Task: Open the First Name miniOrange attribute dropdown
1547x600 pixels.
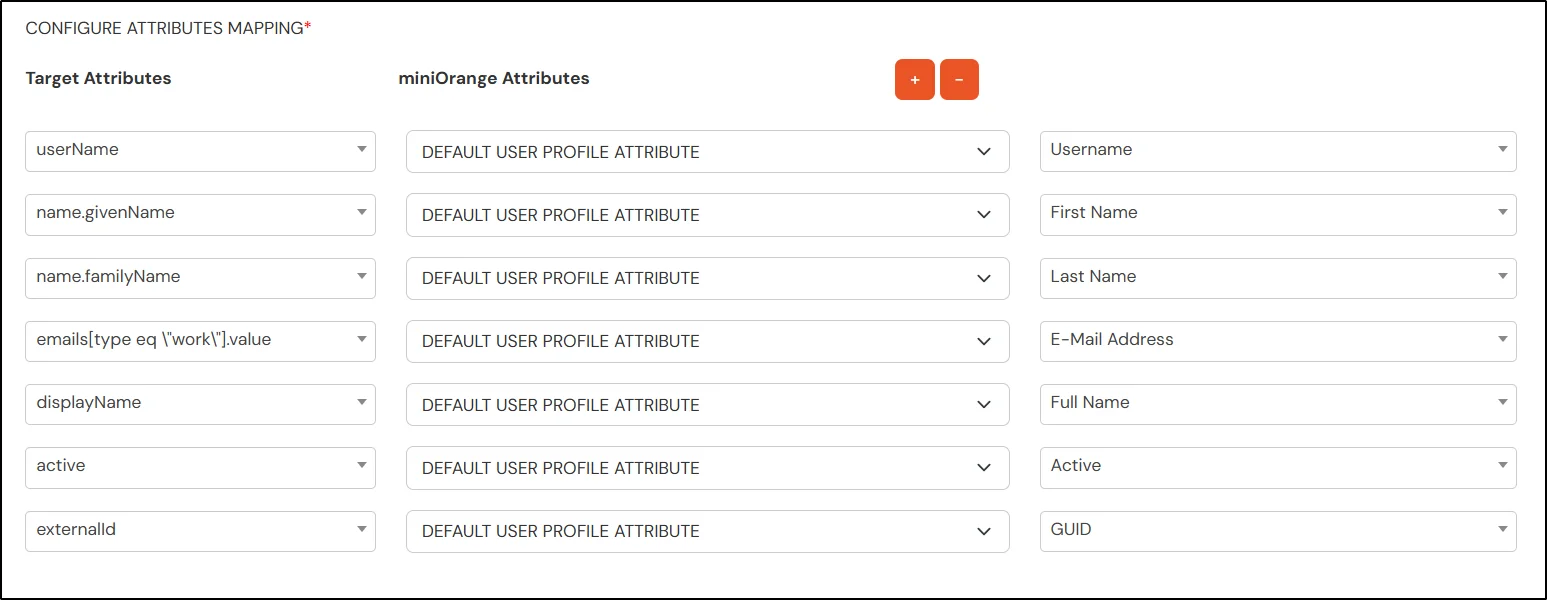Action: 1278,214
